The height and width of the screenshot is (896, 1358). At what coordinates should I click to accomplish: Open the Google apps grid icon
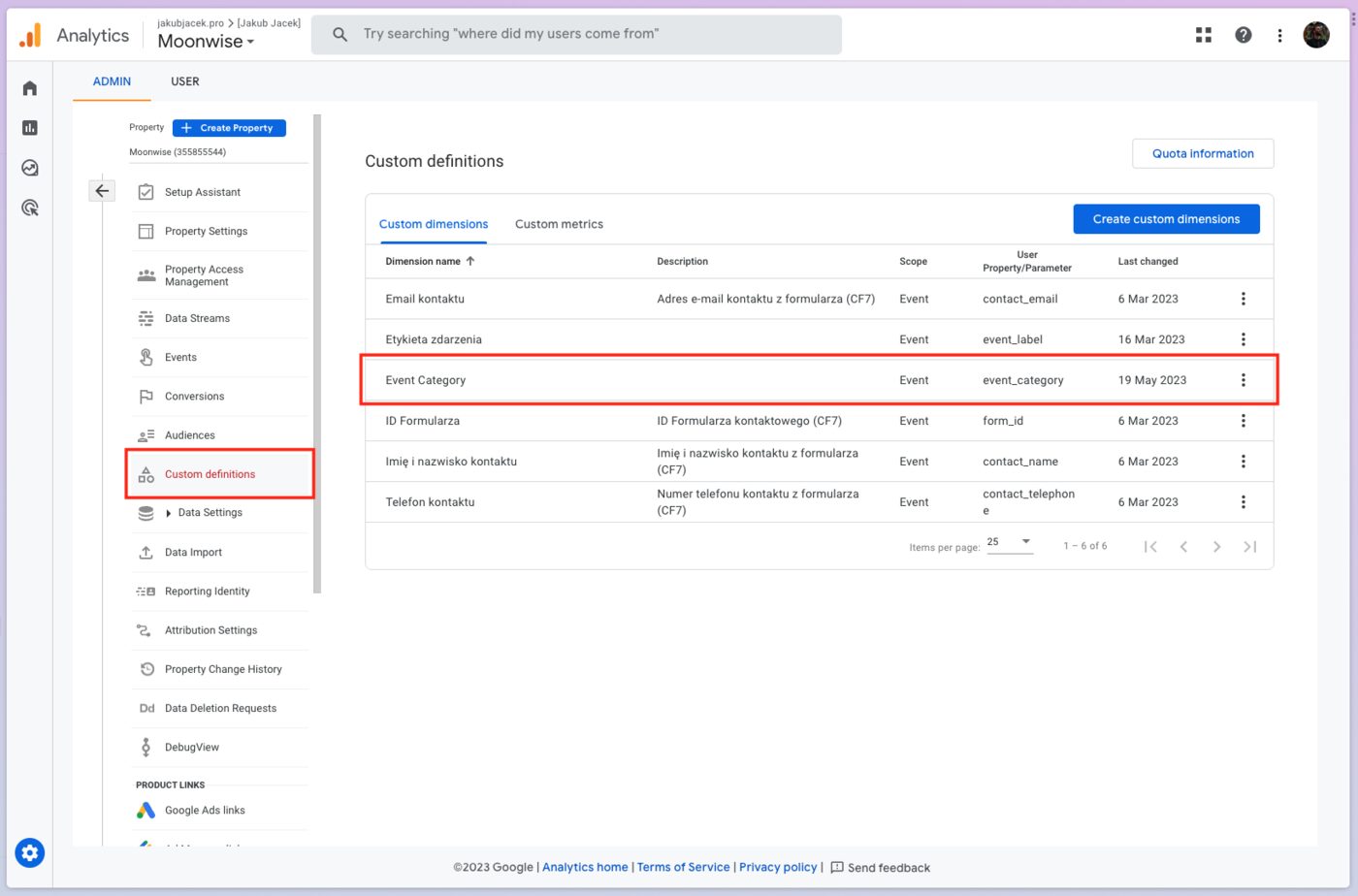1203,34
